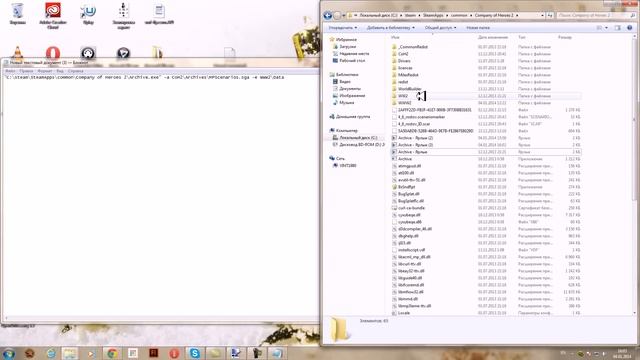The width and height of the screenshot is (640, 360).
Task: Focus the Explorer search field
Action: click(596, 16)
